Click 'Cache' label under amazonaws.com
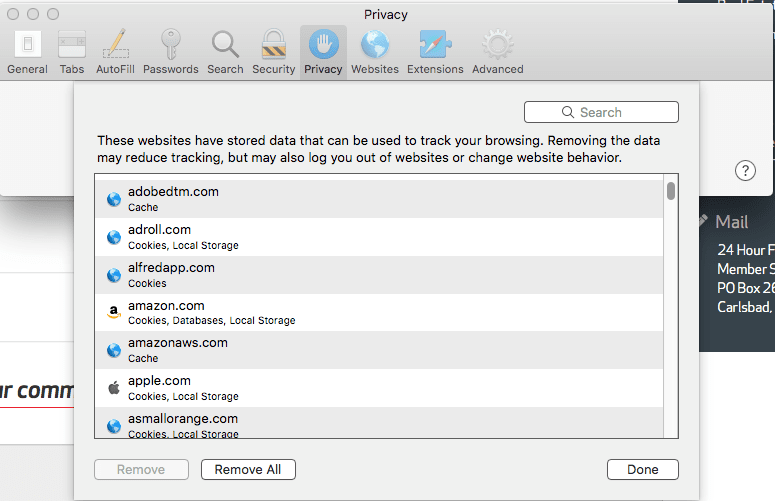 click(143, 359)
